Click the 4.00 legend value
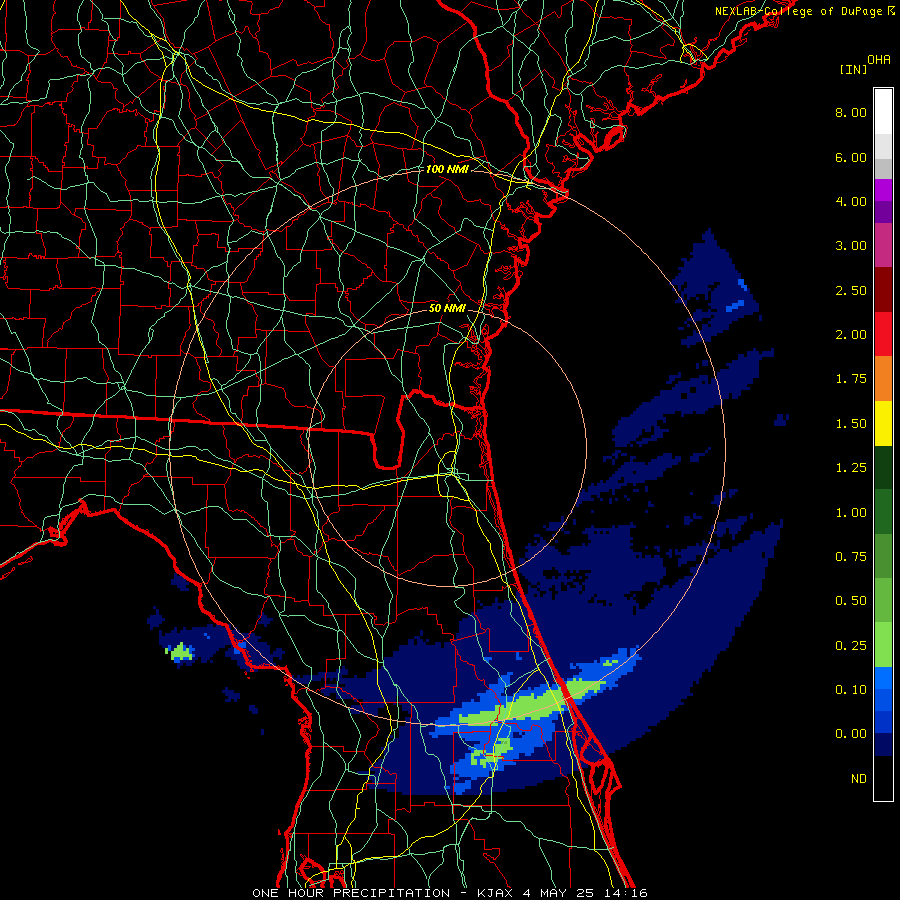Viewport: 900px width, 900px height. [851, 201]
